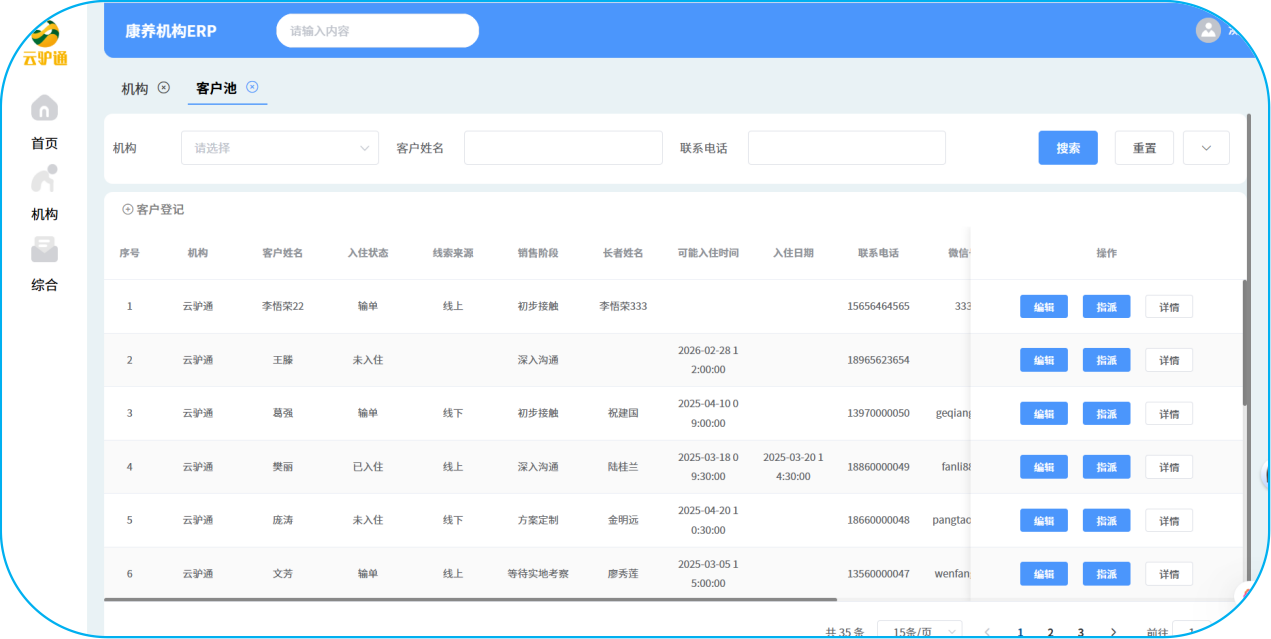Image resolution: width=1271 pixels, height=639 pixels.
Task: Click 指派 for 李悟荣22
Action: click(1106, 307)
